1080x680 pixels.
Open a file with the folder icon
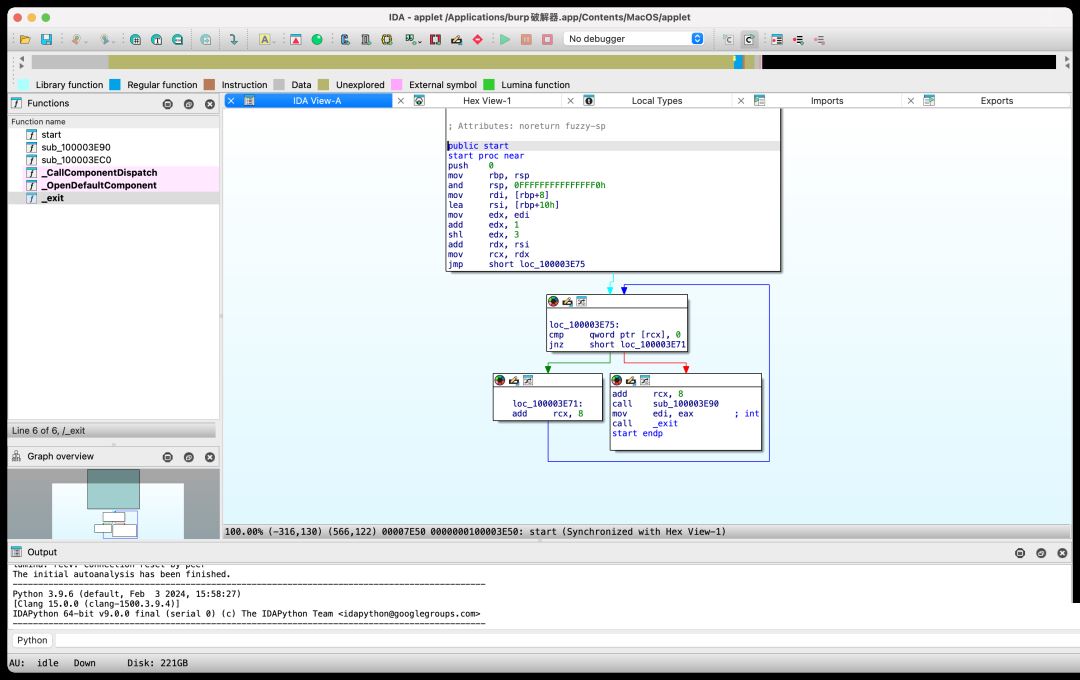(x=25, y=39)
